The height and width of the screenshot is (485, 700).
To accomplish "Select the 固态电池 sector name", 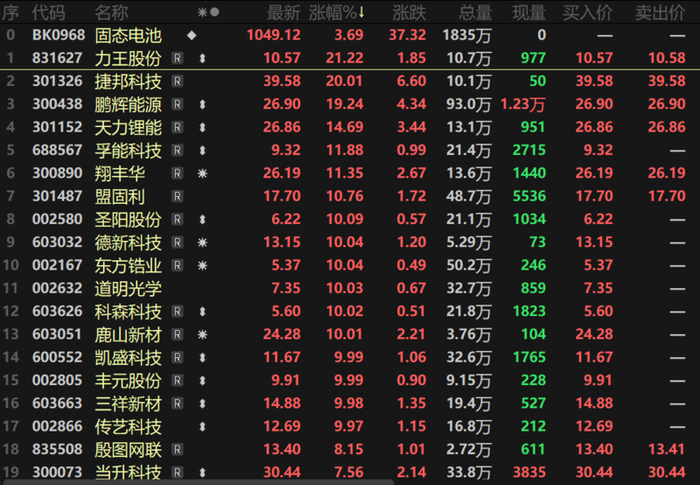I will pyautogui.click(x=128, y=35).
